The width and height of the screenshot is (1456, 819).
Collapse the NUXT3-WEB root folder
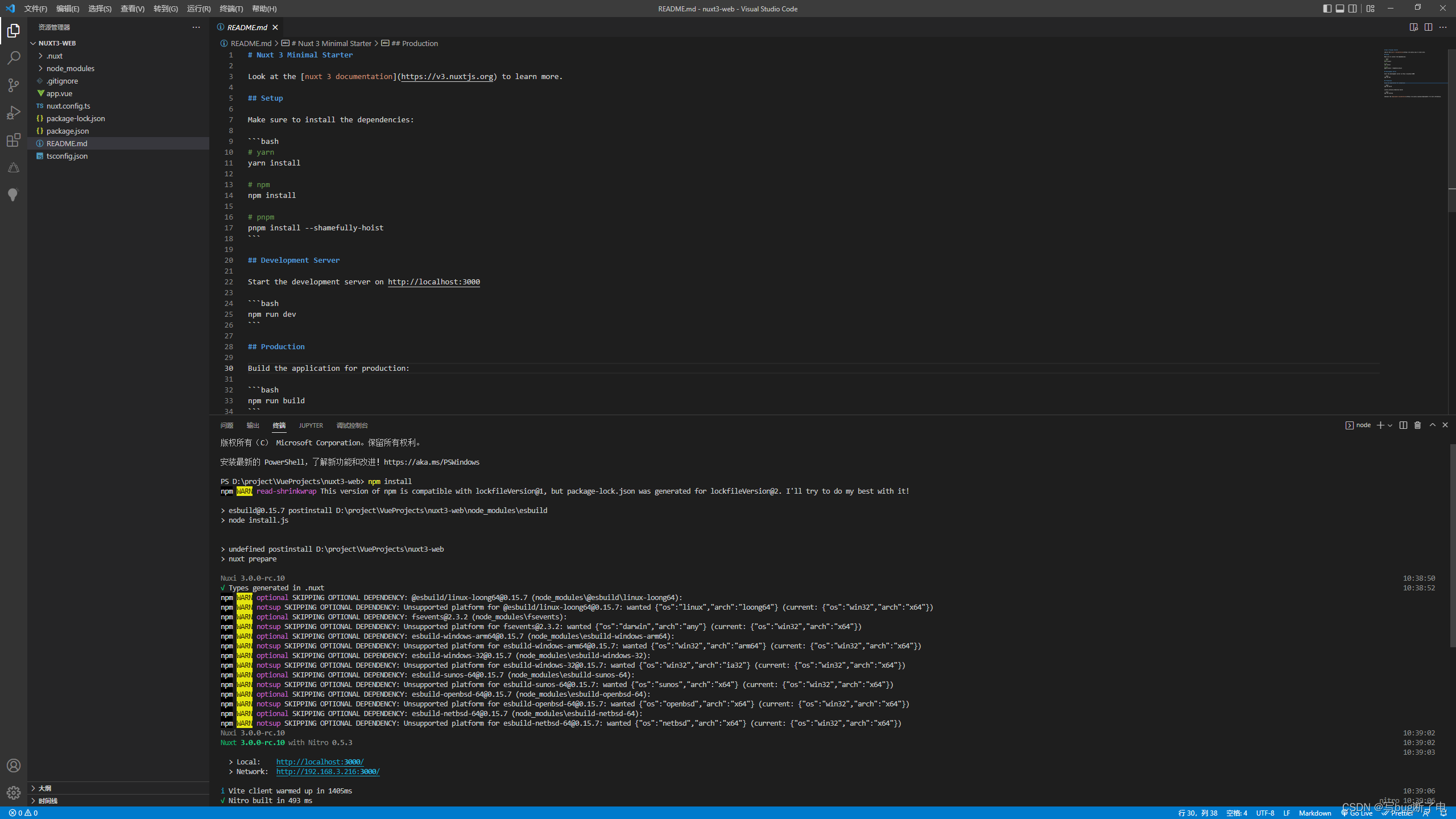coord(118,43)
